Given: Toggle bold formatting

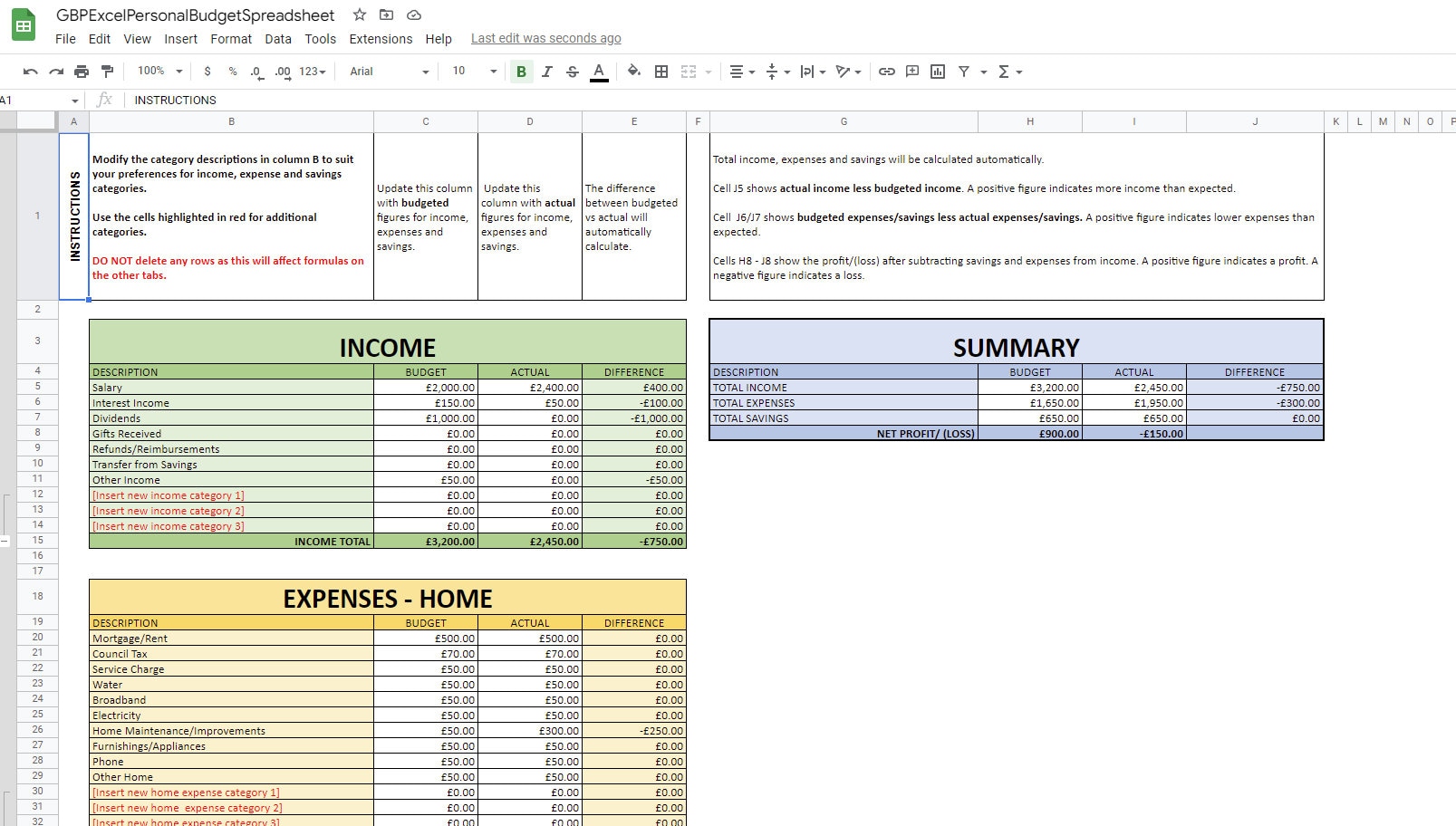Looking at the screenshot, I should tap(521, 71).
